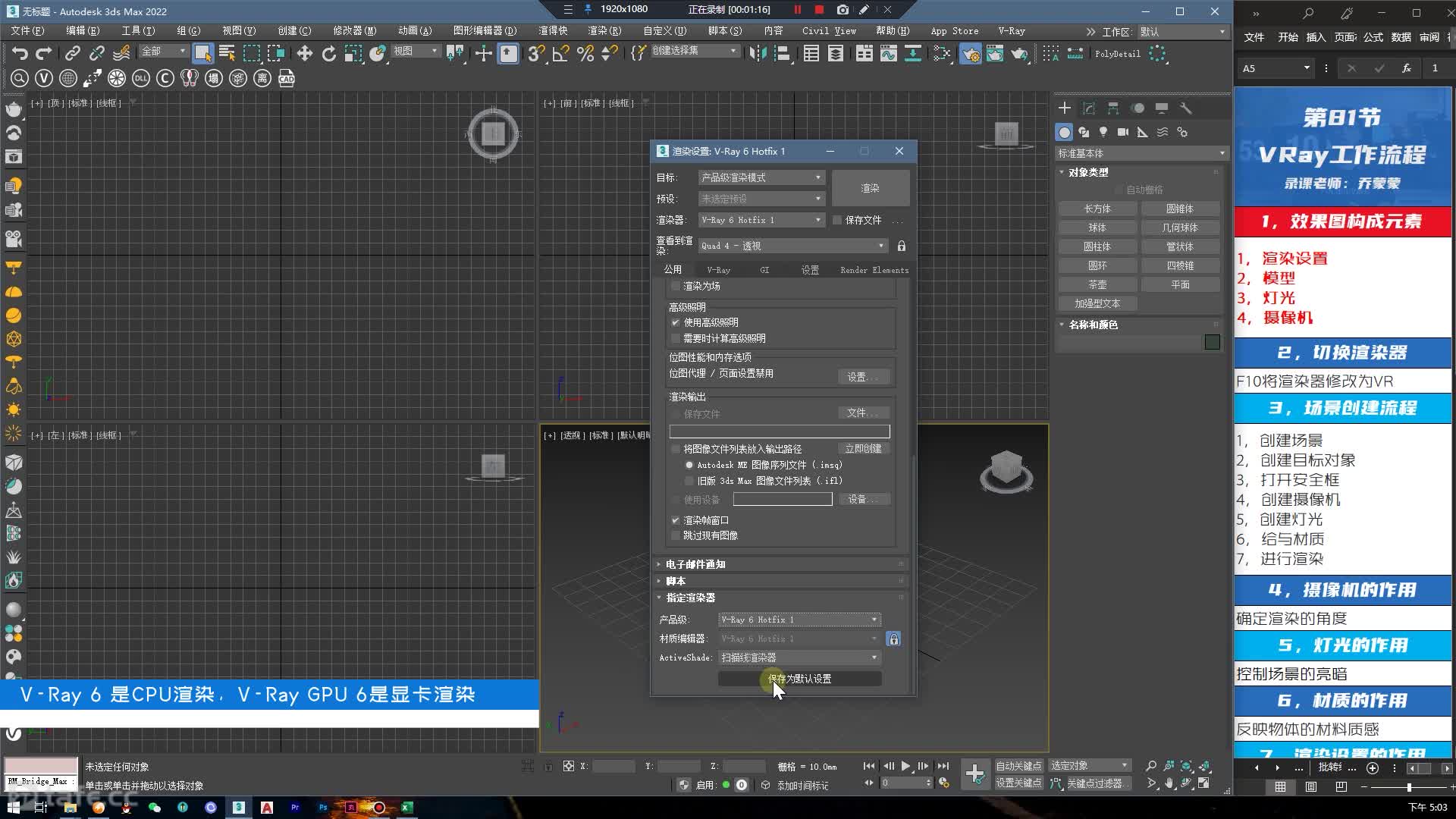Expand the 脚本 rollout
Viewport: 1456px width, 819px height.
tap(782, 581)
